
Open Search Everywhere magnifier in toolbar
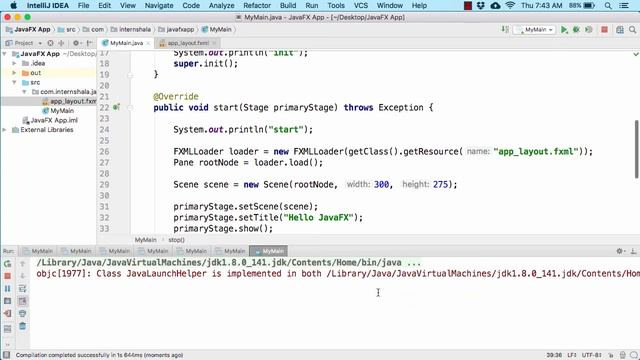(x=632, y=30)
